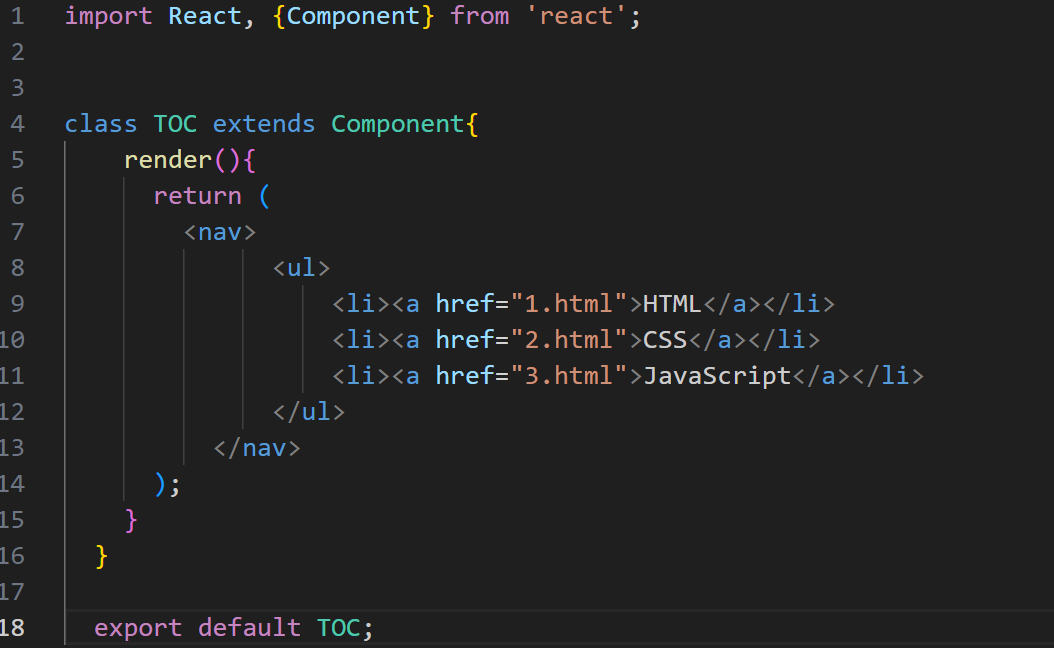Image resolution: width=1054 pixels, height=648 pixels.
Task: Click the 'class' keyword on line 4
Action: (x=101, y=124)
